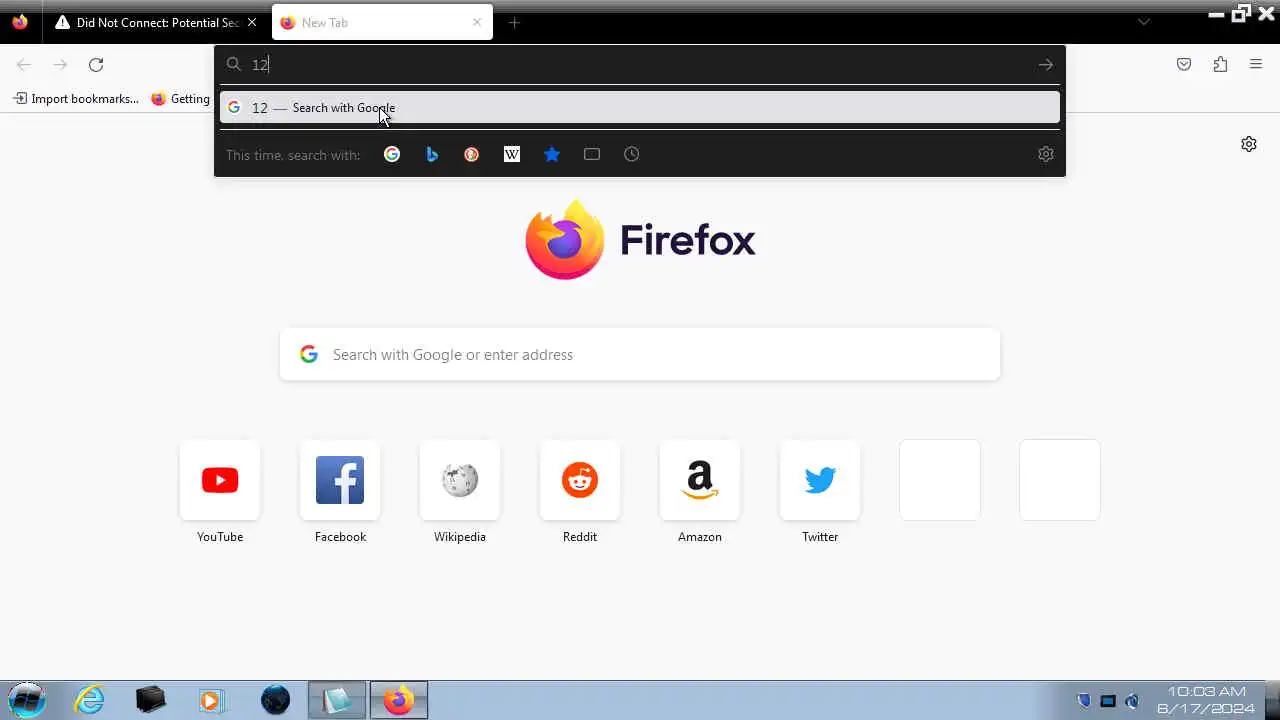Open the Windows Start button
The width and height of the screenshot is (1280, 720).
coord(27,700)
